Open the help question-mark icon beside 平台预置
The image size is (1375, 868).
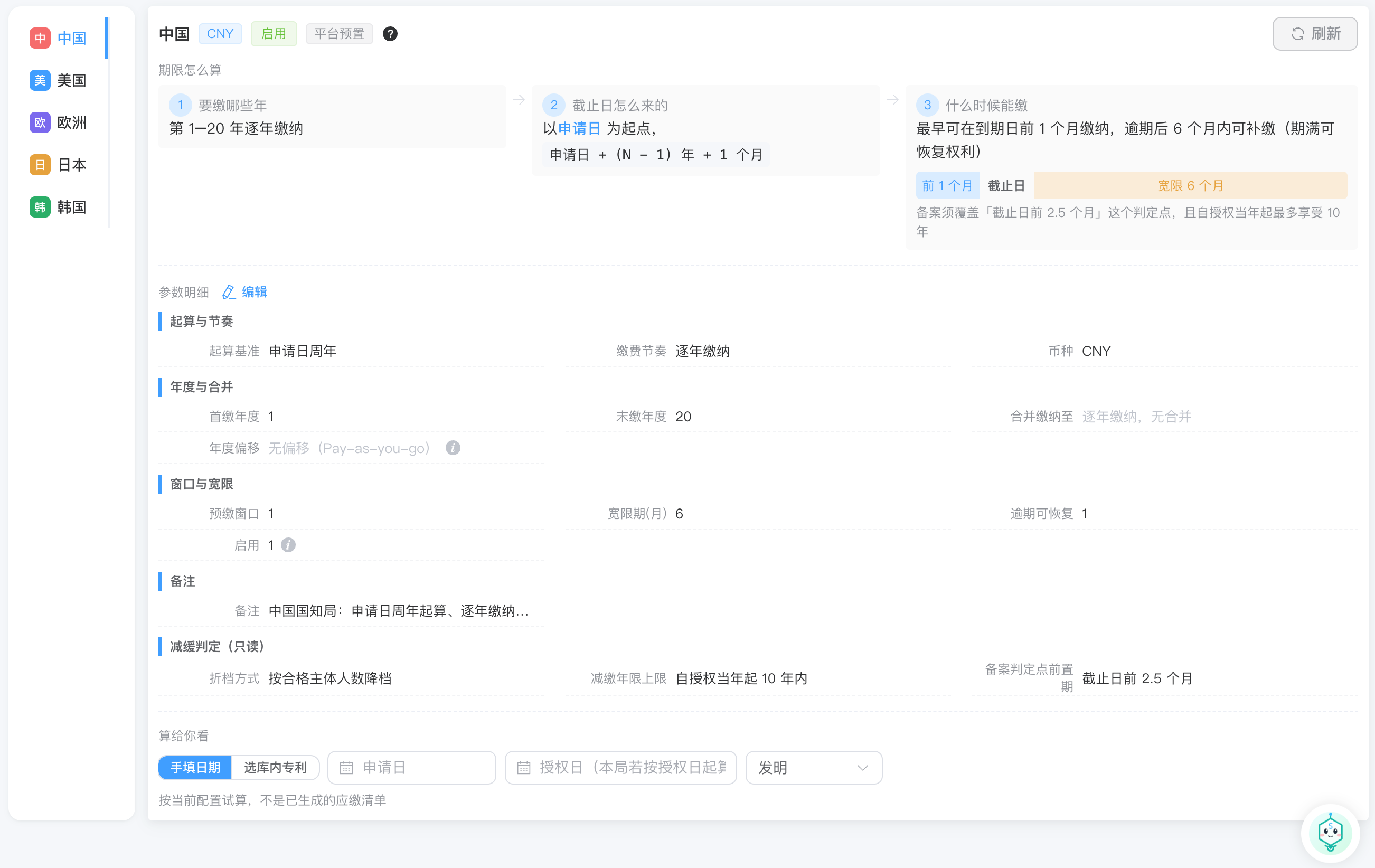pyautogui.click(x=390, y=34)
